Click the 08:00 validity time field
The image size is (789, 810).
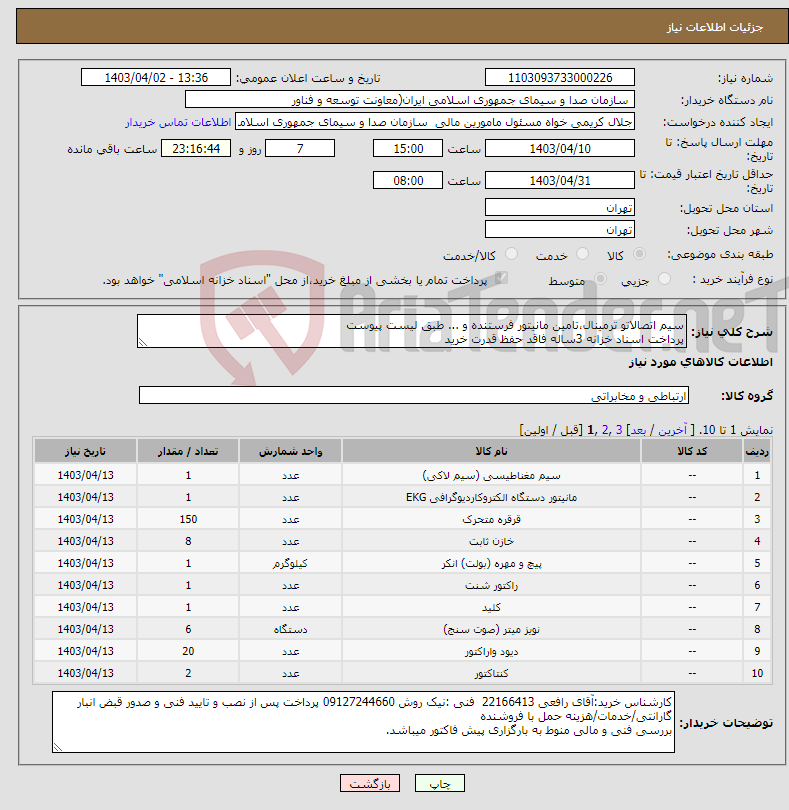coord(408,181)
